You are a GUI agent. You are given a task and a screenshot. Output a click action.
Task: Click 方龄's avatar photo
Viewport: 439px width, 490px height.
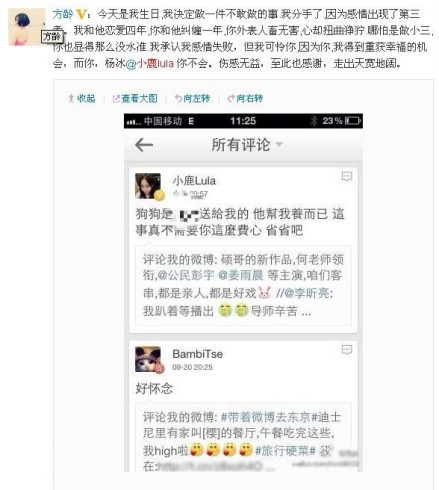27,27
